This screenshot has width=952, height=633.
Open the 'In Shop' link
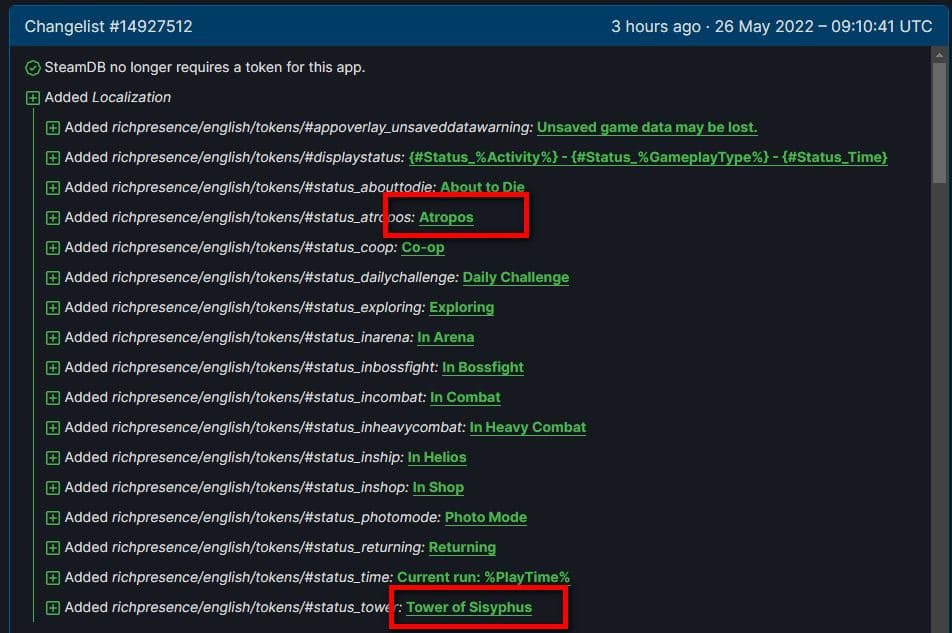(438, 488)
